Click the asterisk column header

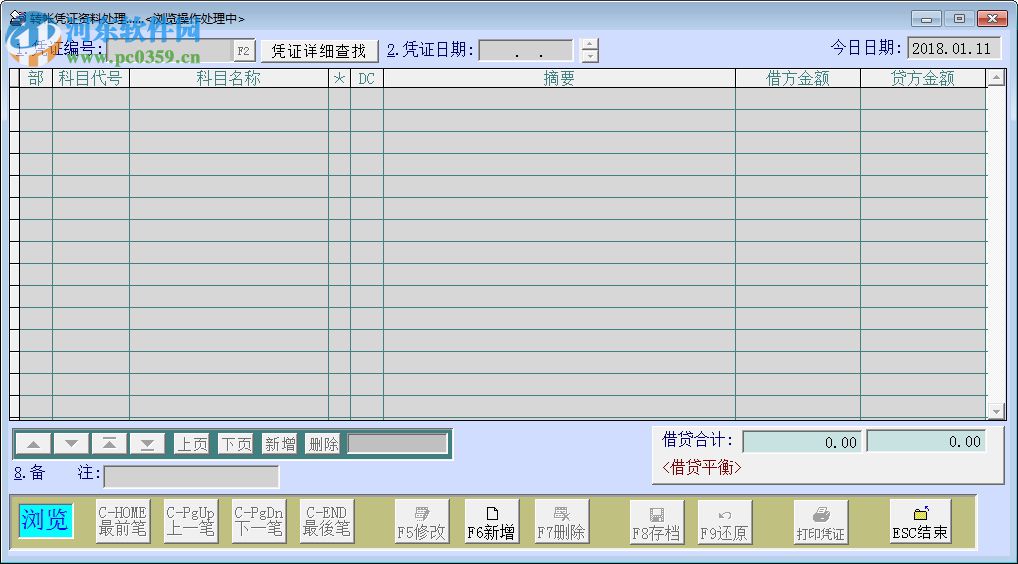340,79
